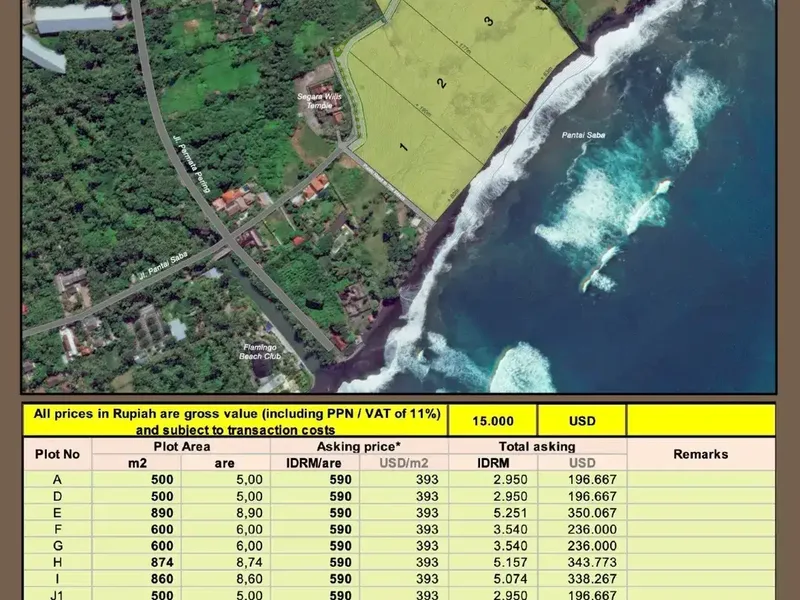The image size is (800, 600).
Task: Click plot I's 860 m2 area value
Action: coord(162,579)
